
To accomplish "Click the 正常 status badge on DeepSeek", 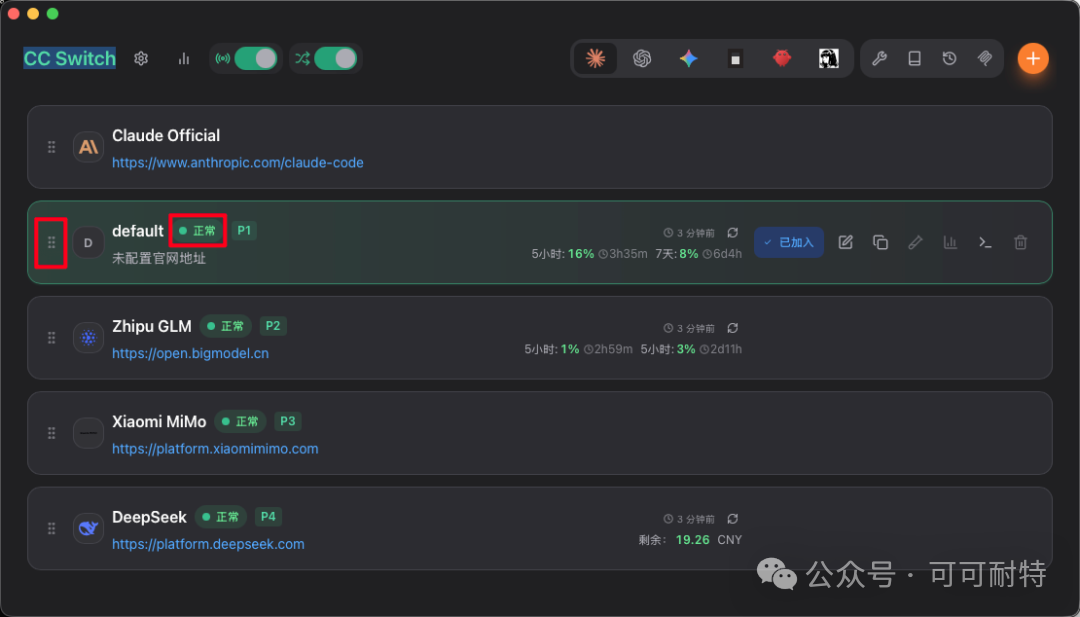I will click(221, 516).
